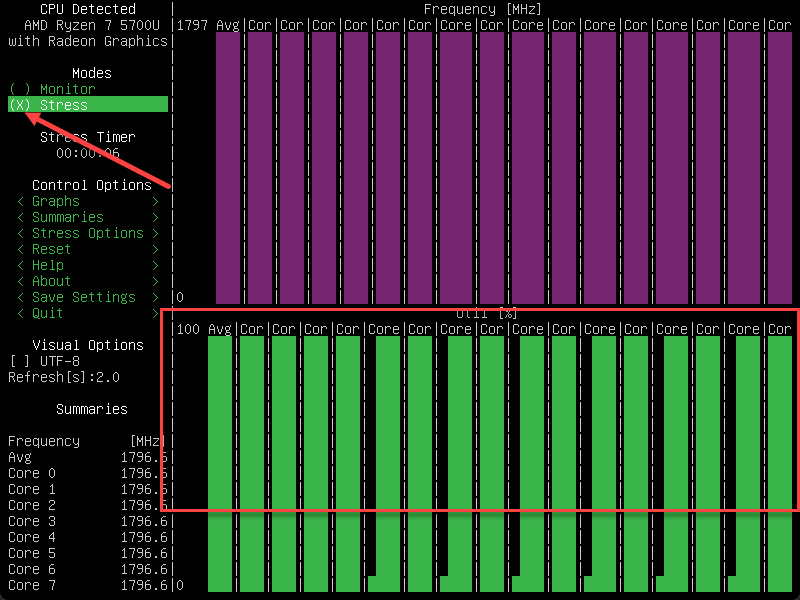
Task: Click the Avg green utilization bar
Action: click(220, 464)
